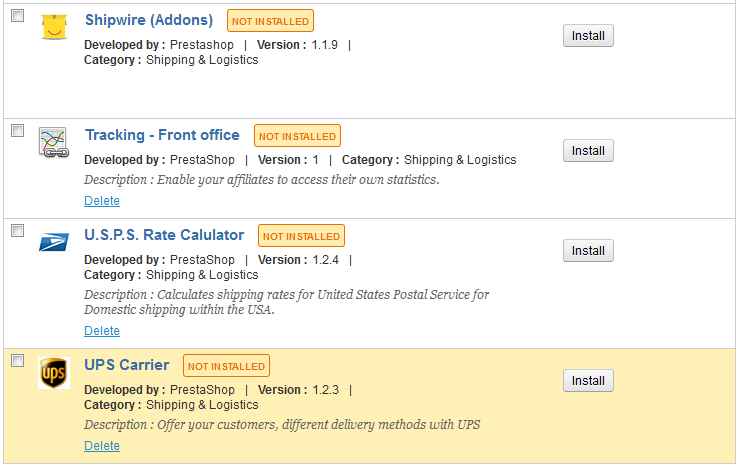Click the Shipwire yellow box icon
The height and width of the screenshot is (471, 743).
(x=53, y=27)
